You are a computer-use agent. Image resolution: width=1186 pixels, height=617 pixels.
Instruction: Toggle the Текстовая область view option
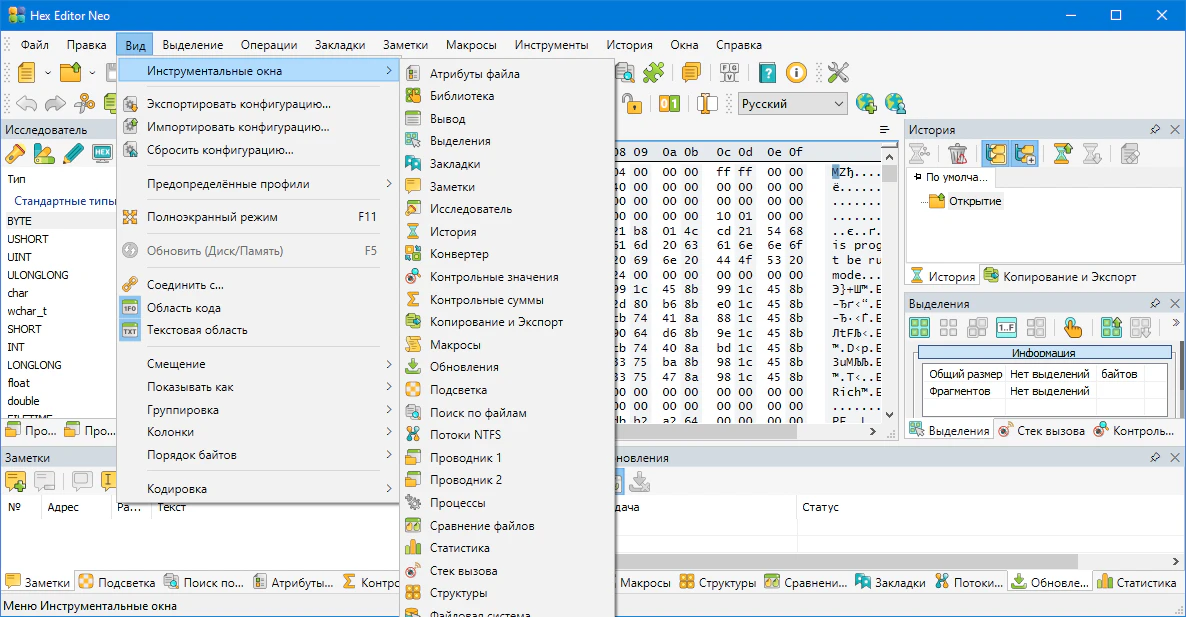point(196,330)
